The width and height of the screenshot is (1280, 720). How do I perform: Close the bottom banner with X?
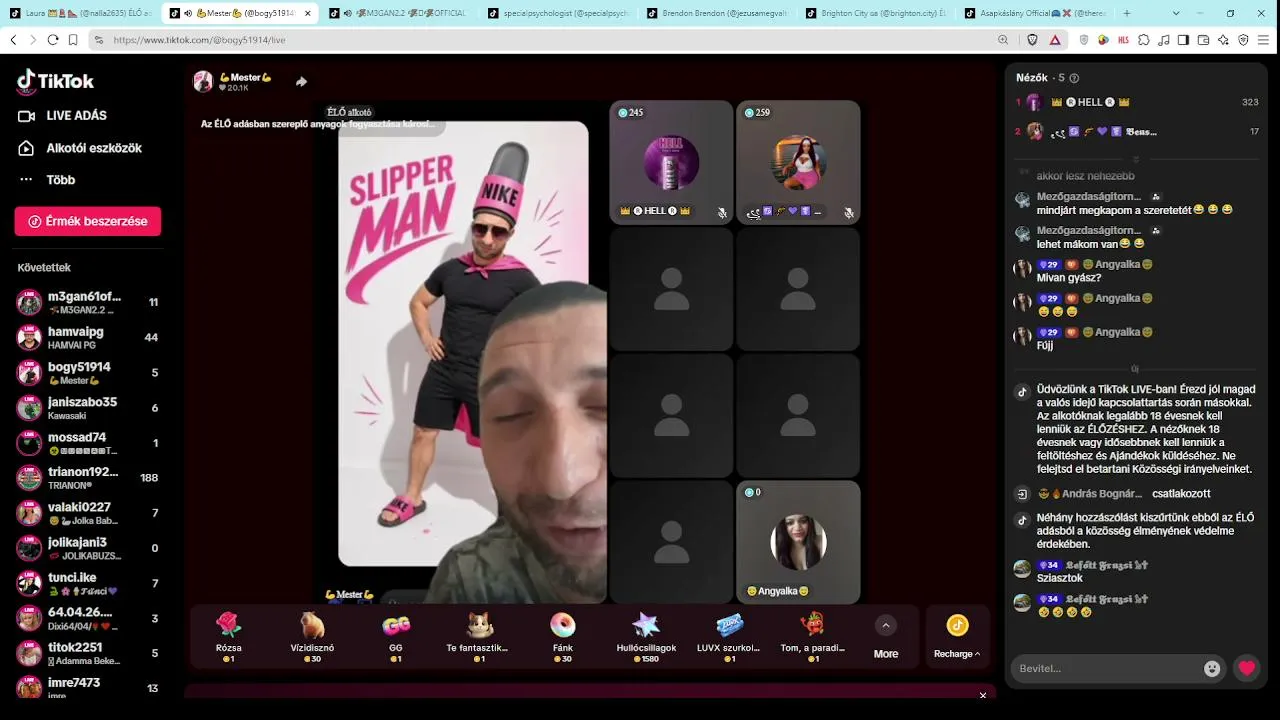tap(983, 696)
